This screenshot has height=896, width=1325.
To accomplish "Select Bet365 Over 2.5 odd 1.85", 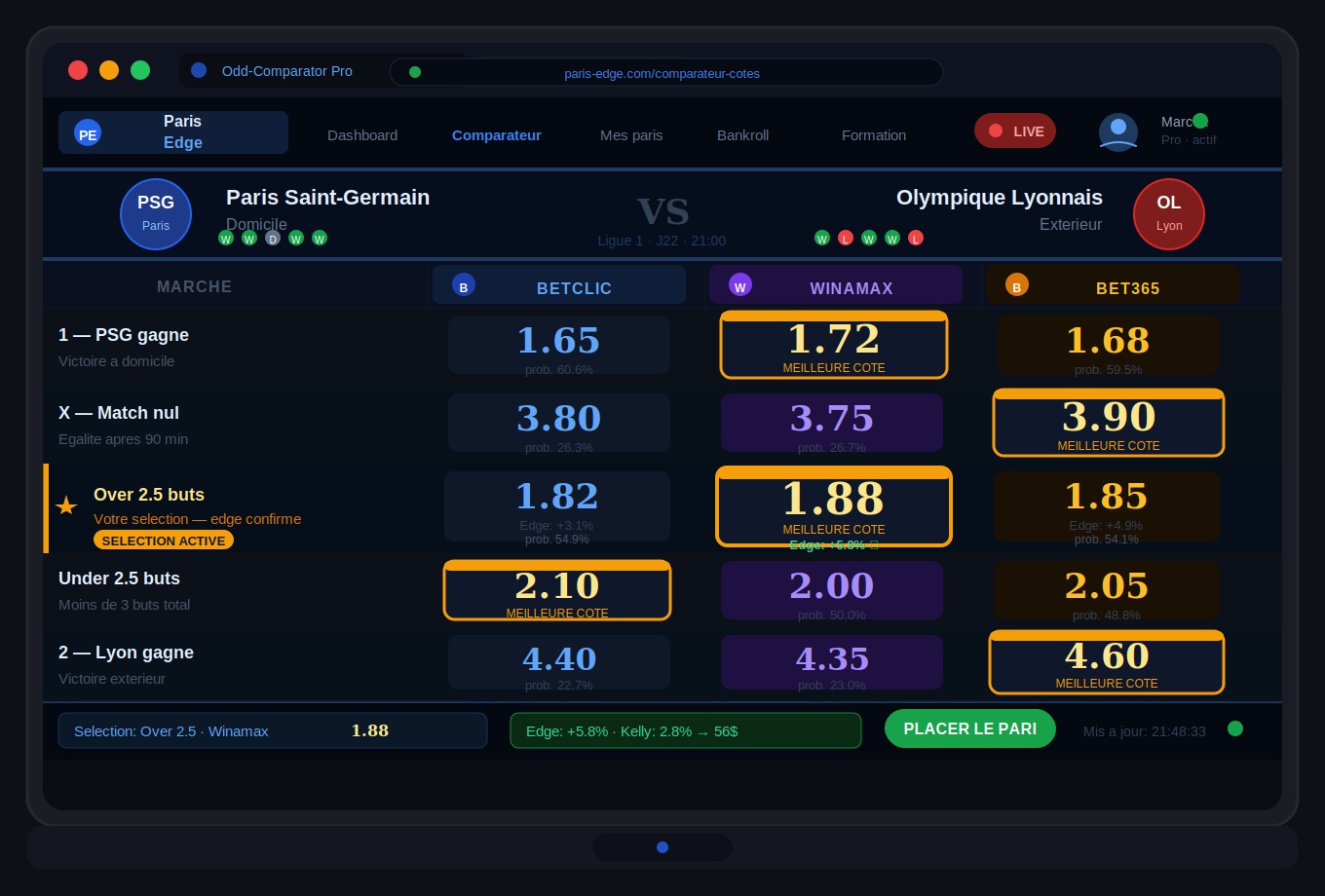I will tap(1107, 506).
